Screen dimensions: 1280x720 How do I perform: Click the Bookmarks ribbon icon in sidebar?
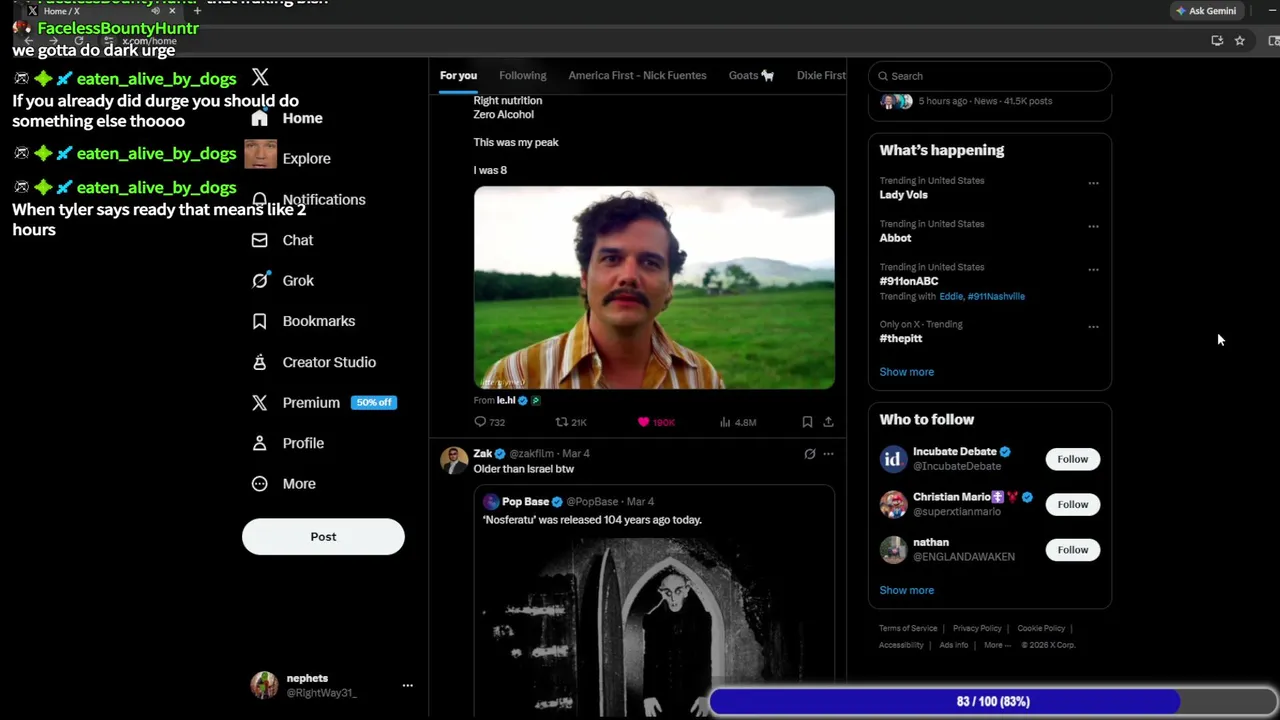coord(260,321)
